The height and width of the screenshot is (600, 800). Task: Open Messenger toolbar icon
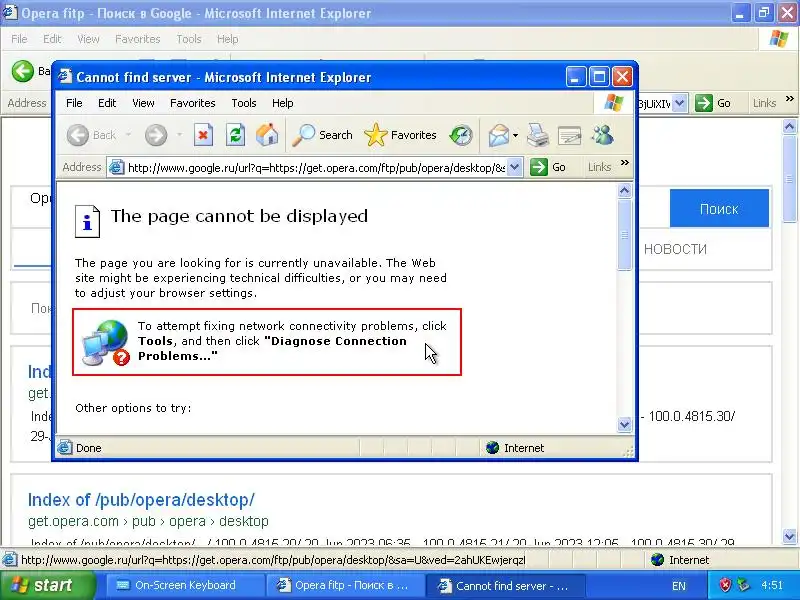603,135
